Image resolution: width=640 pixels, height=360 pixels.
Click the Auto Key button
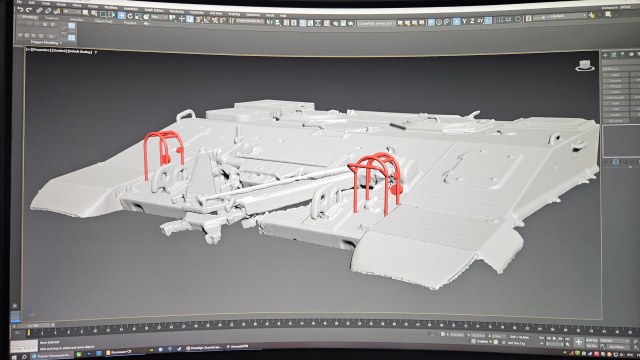[x=591, y=340]
